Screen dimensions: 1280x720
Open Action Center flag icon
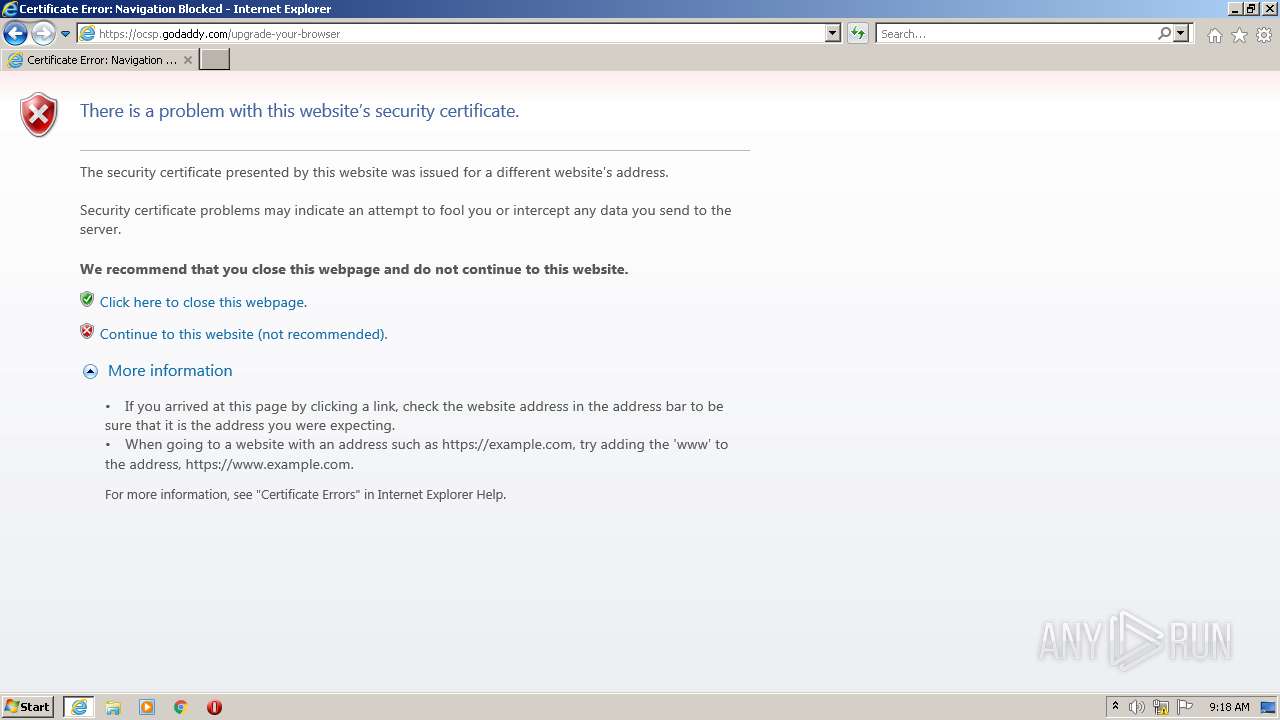(1185, 707)
